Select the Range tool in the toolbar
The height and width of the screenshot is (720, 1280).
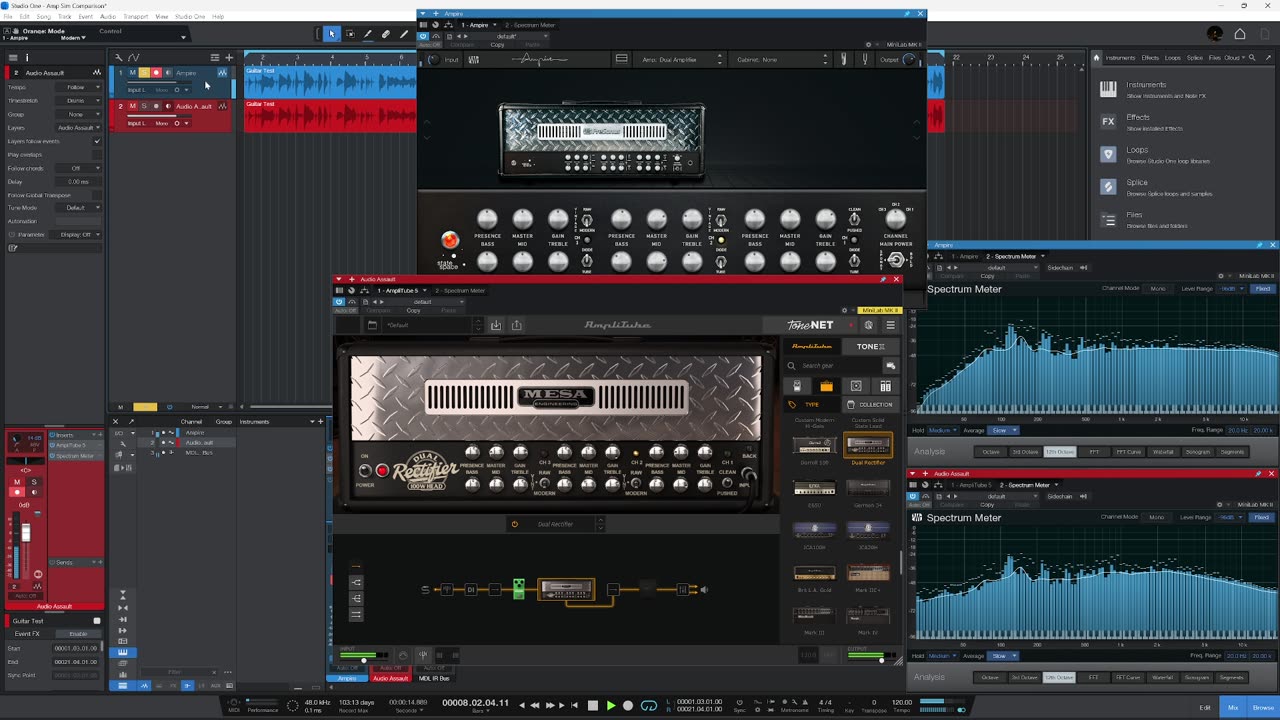coord(350,34)
